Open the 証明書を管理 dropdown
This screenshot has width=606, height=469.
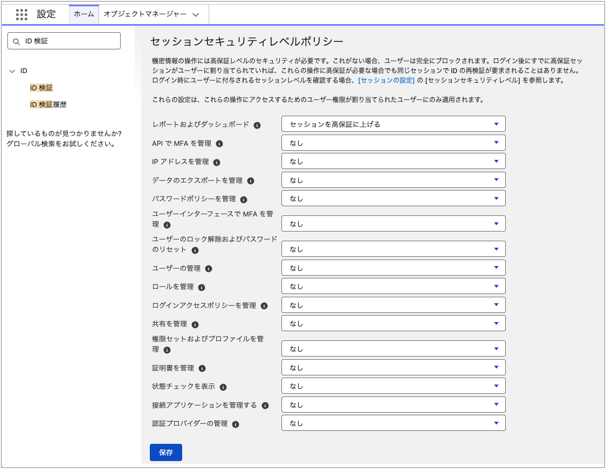393,367
